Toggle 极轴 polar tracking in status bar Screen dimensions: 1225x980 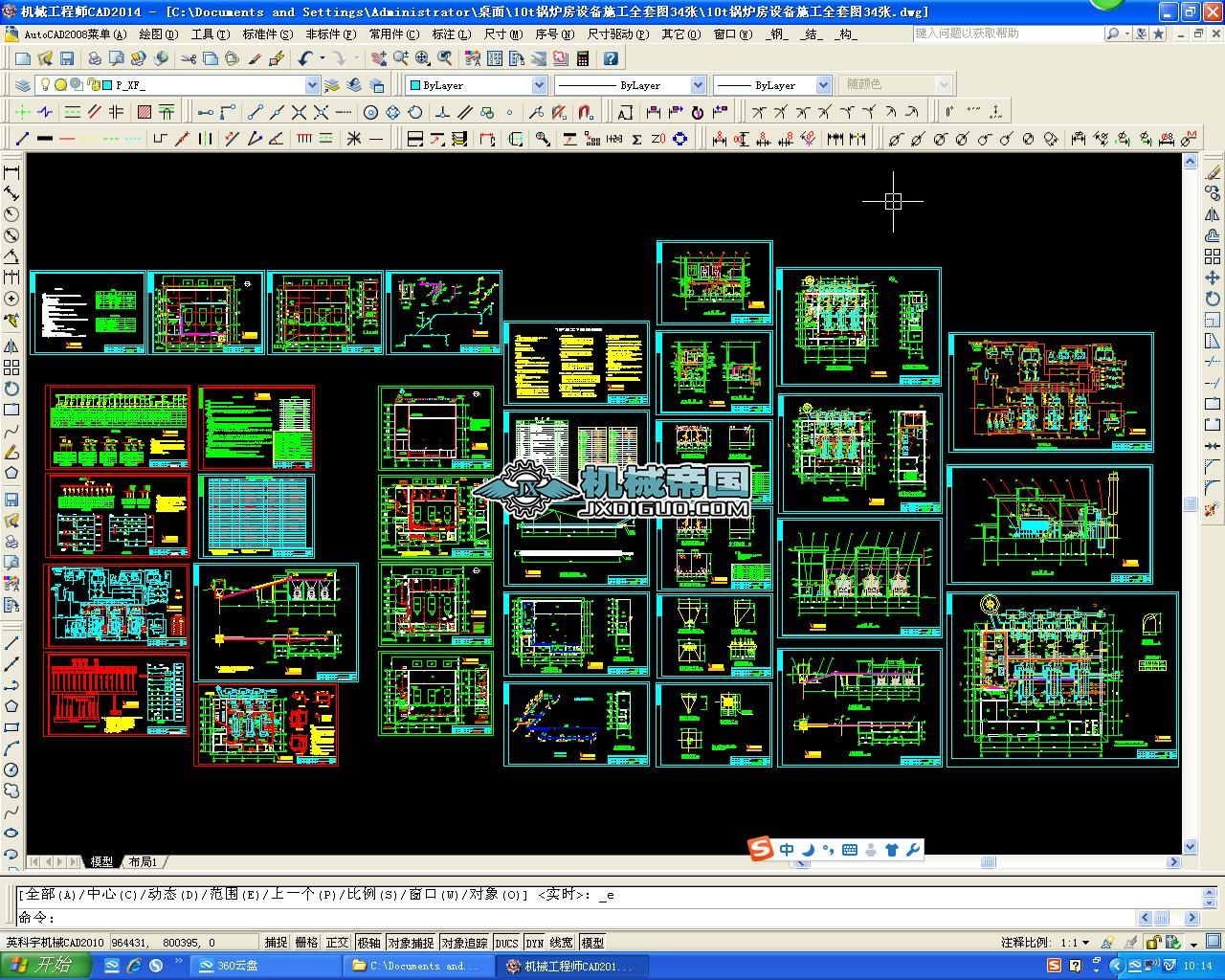coord(368,943)
